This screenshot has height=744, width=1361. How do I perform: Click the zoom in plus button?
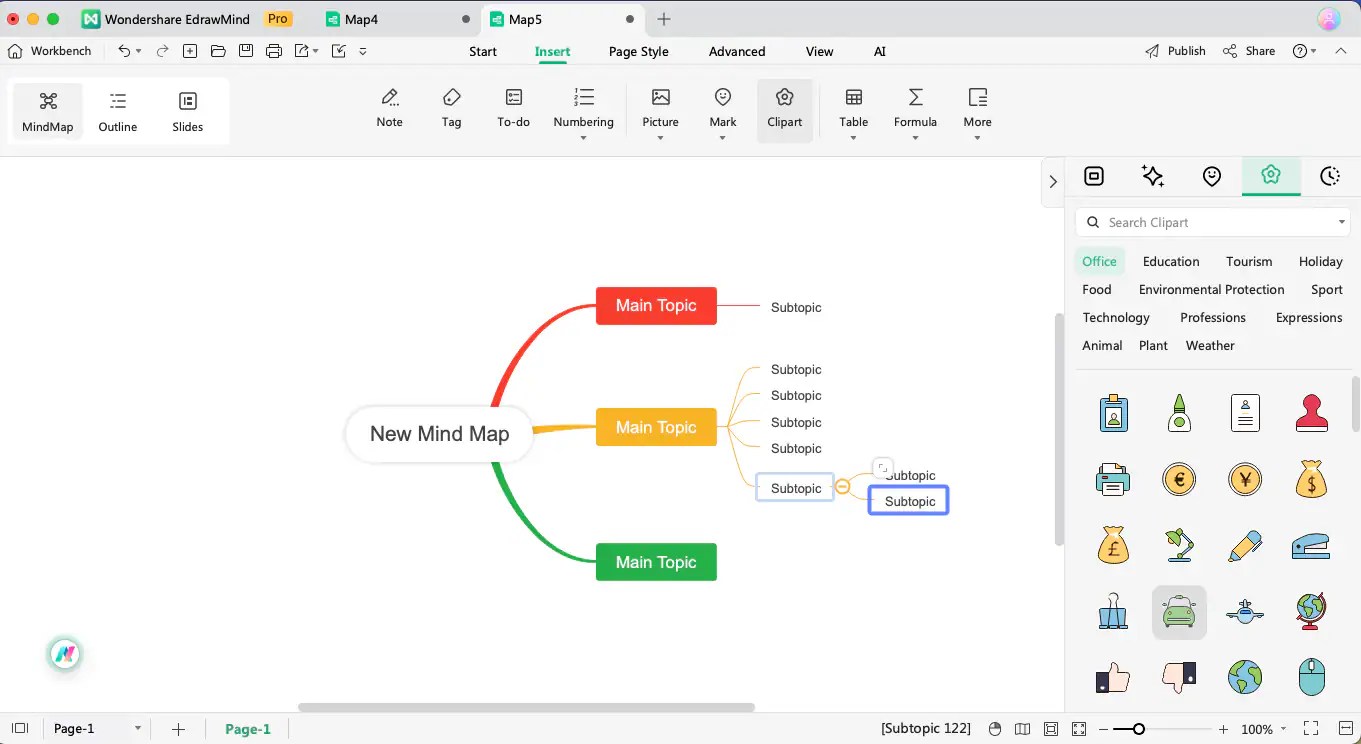pyautogui.click(x=1223, y=729)
